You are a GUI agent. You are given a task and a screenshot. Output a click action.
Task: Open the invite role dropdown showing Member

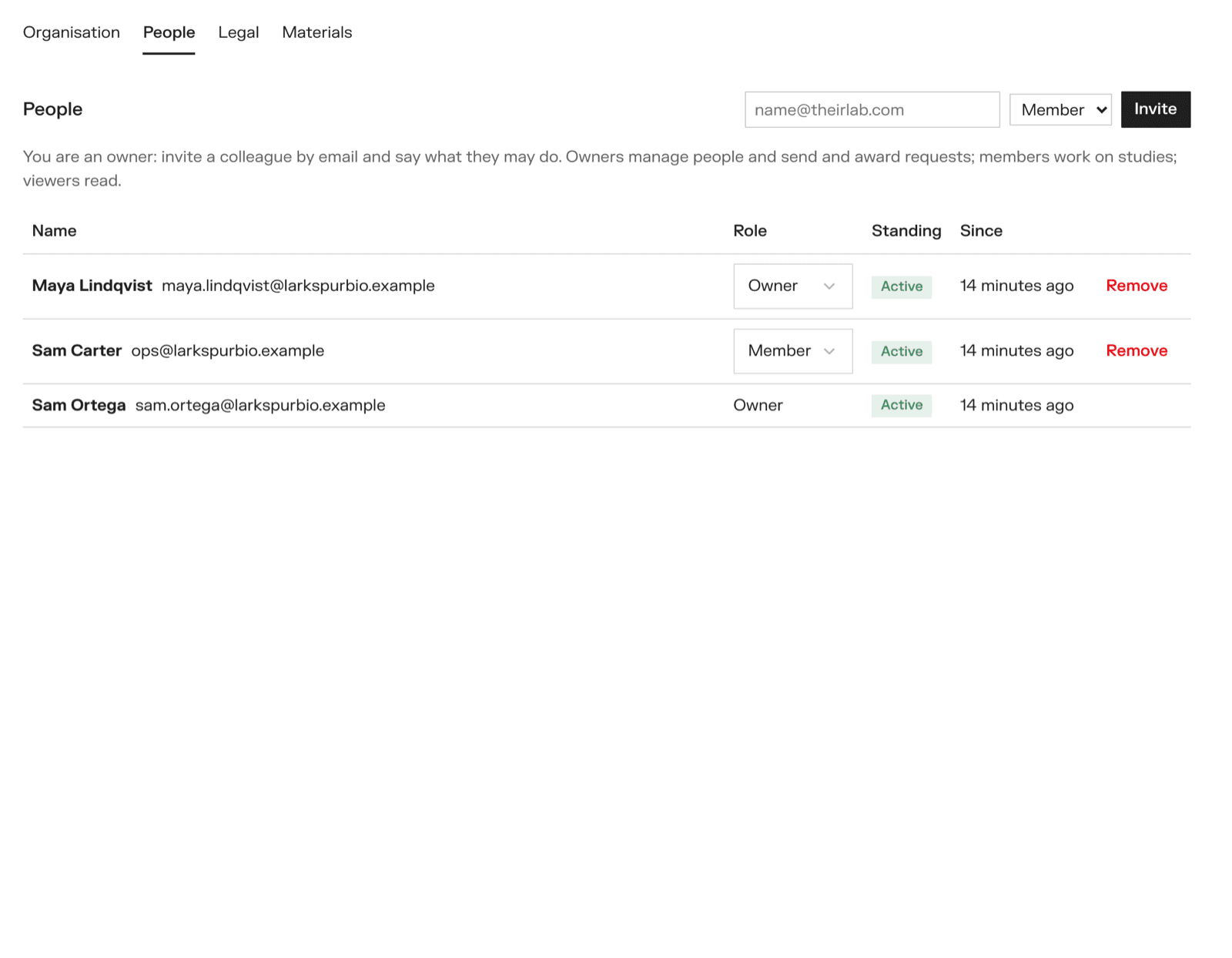[x=1060, y=109]
